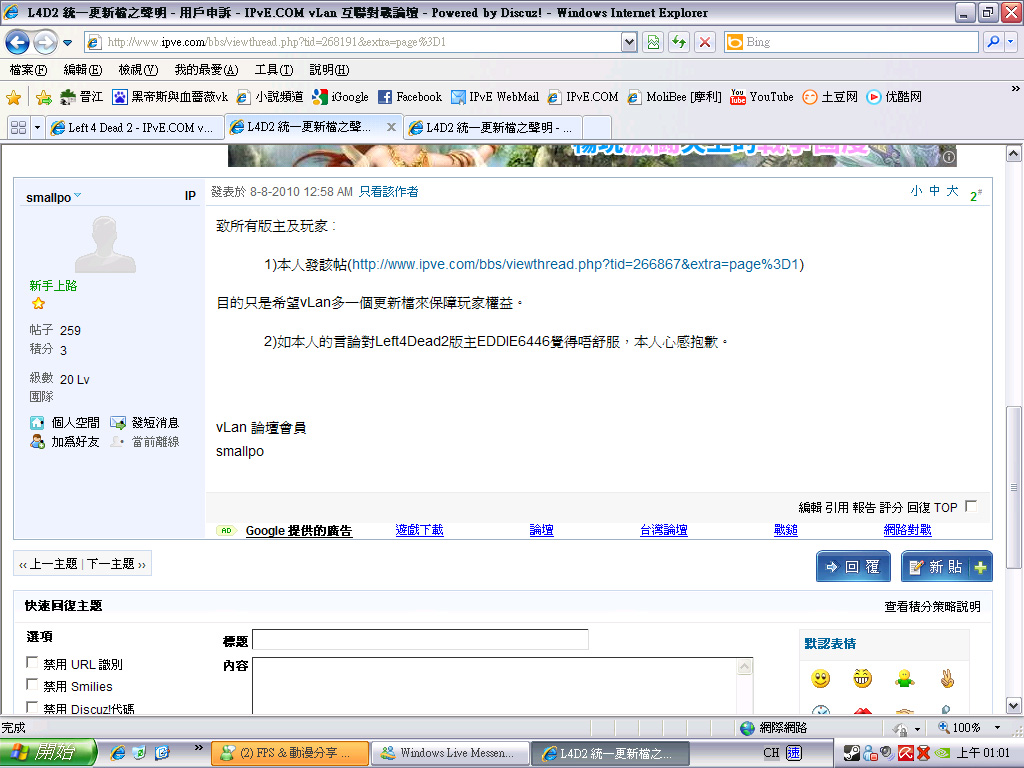Click the grinning smiley emoticon
1024x768 pixels.
[x=862, y=679]
